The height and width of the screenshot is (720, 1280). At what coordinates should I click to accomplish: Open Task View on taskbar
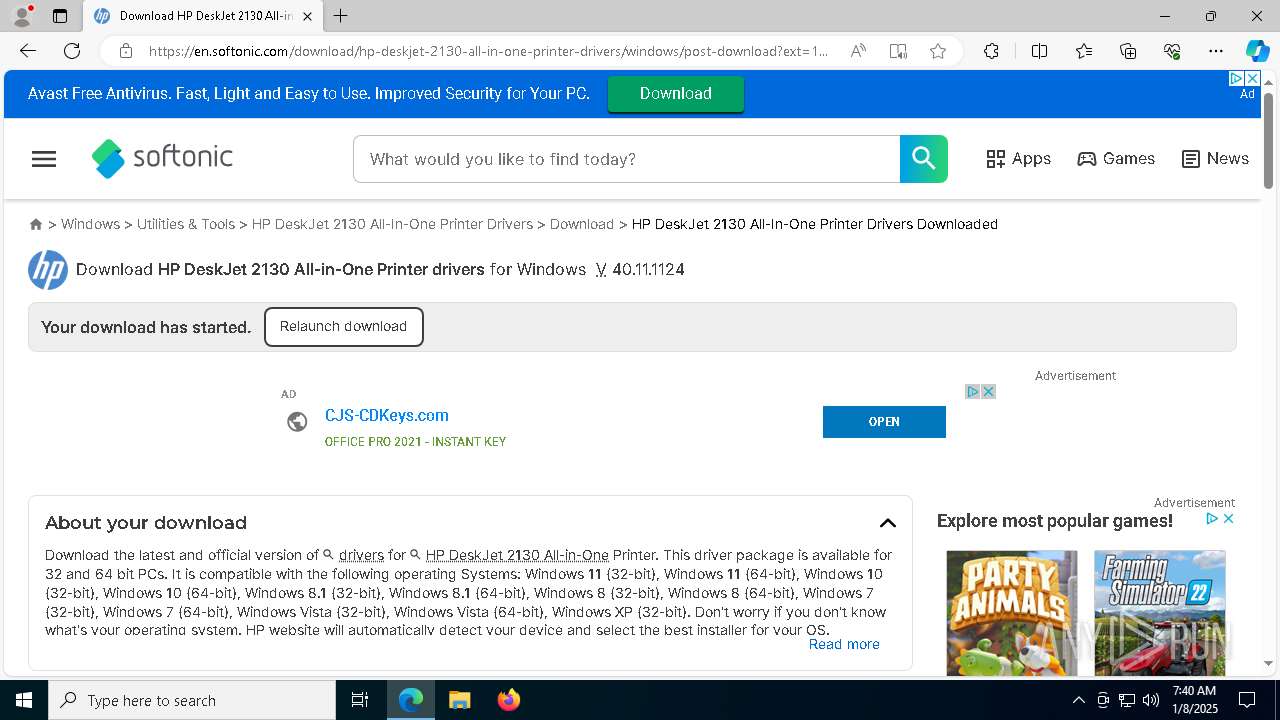[360, 700]
